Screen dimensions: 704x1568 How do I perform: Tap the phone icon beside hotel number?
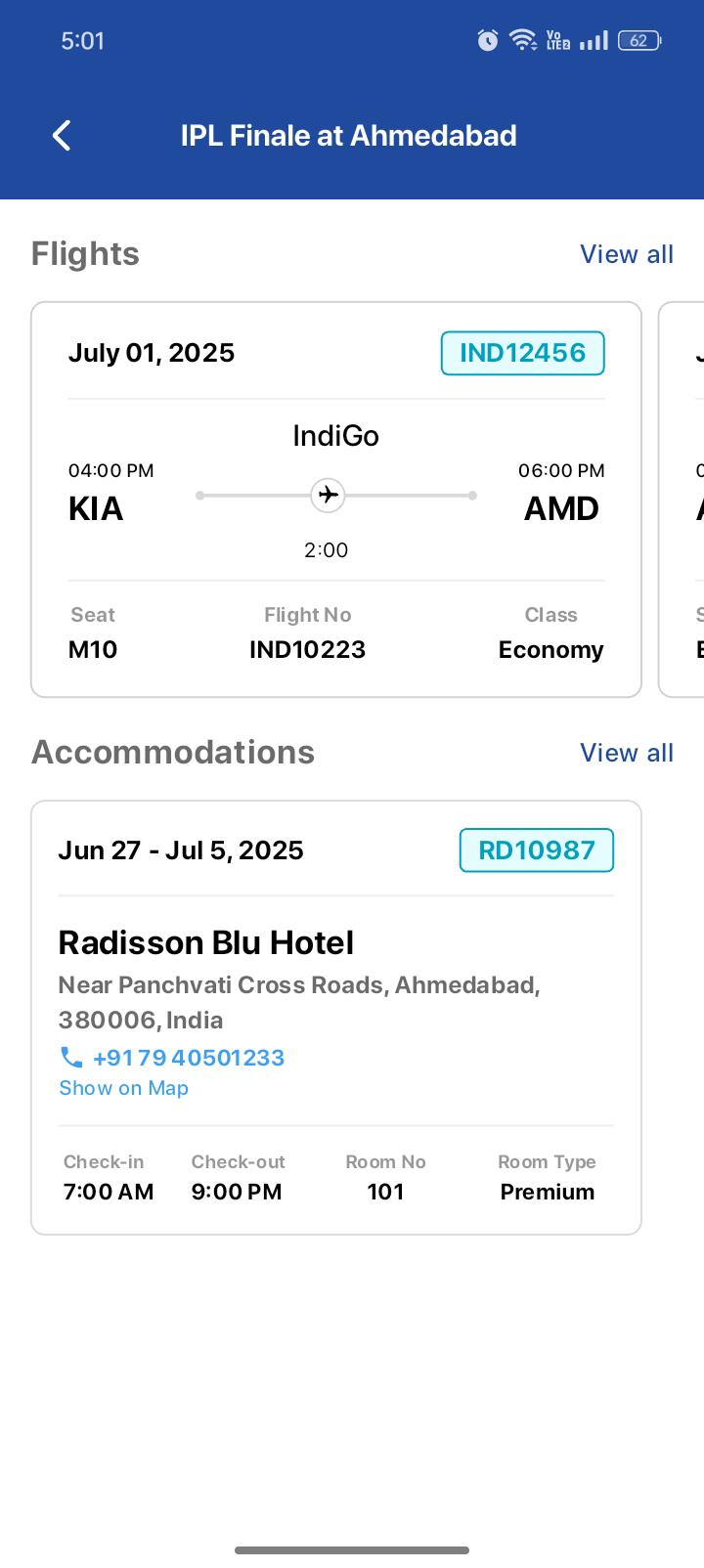coord(71,1058)
